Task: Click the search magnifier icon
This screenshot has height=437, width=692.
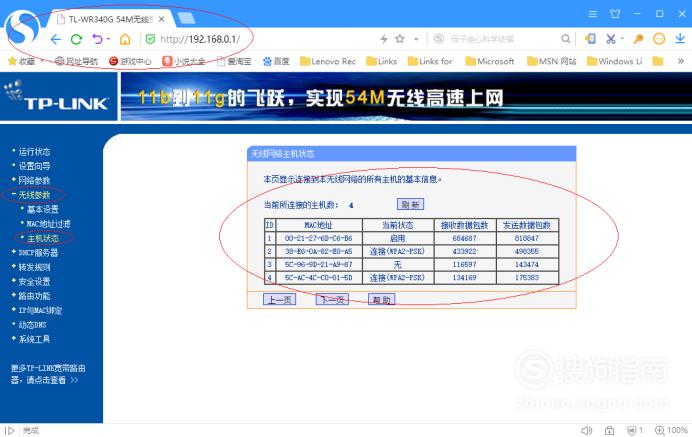Action: tap(565, 39)
